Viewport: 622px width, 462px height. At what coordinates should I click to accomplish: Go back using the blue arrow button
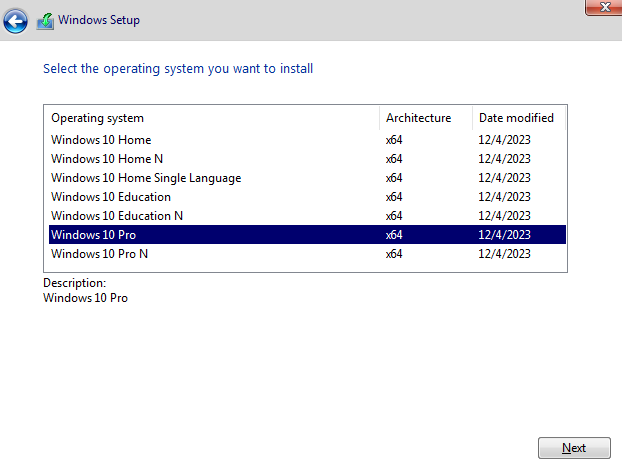point(15,21)
